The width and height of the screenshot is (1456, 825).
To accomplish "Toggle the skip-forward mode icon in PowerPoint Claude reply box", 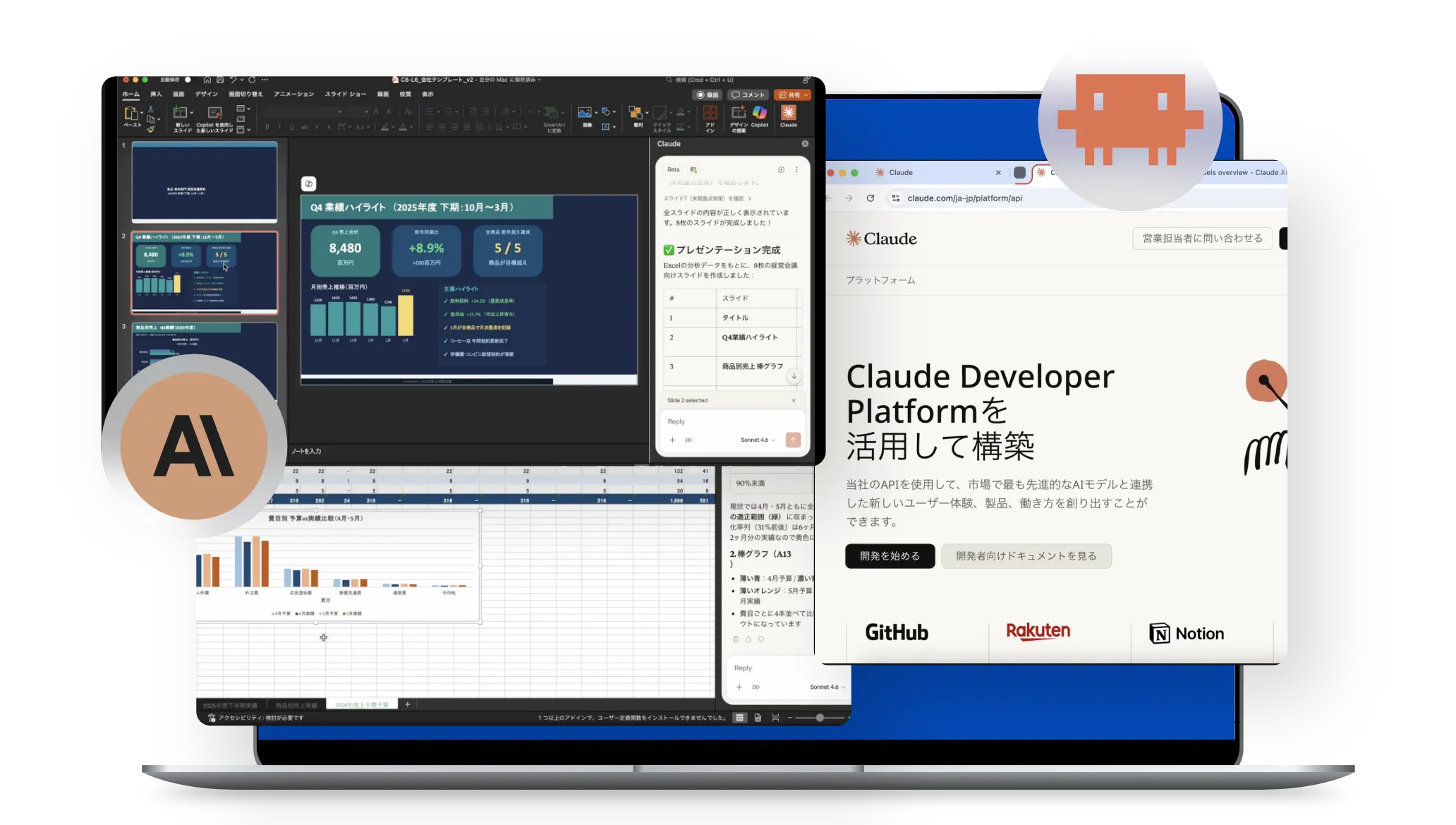I will [688, 440].
